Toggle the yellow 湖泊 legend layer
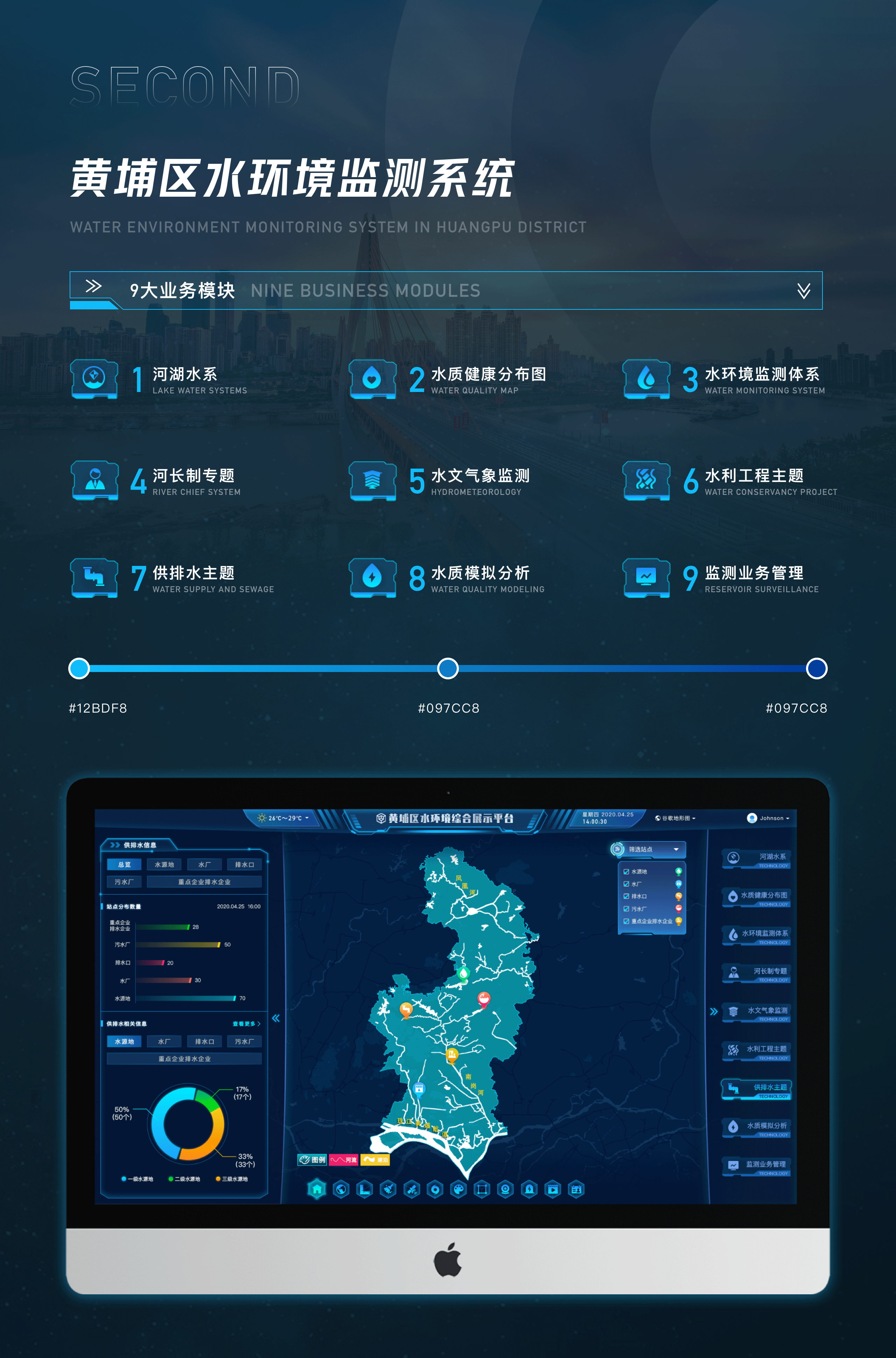896x1358 pixels. coord(376,1160)
